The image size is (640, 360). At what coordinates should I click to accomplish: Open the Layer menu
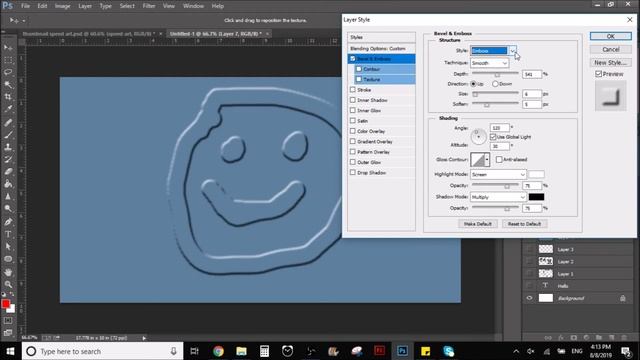pos(85,6)
